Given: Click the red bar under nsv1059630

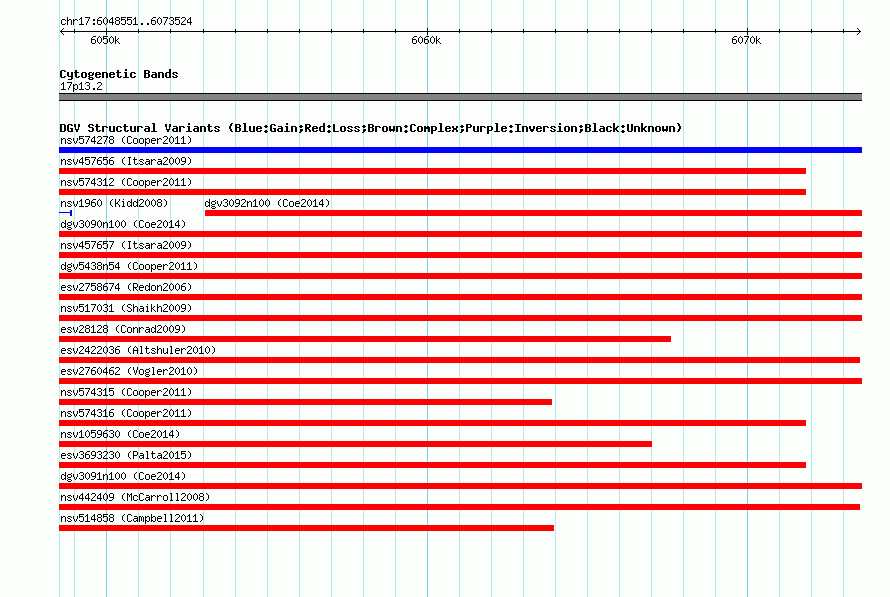Looking at the screenshot, I should (x=355, y=444).
